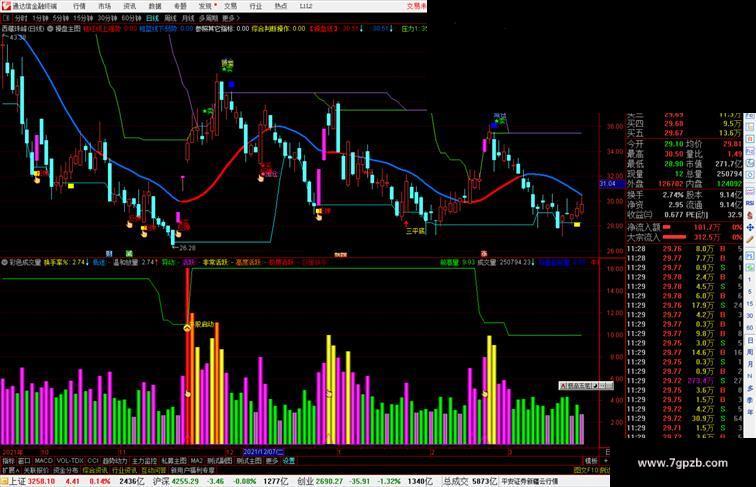This screenshot has width=756, height=487.
Task: Click the 月 monthly sidebar shortcut
Action: click(x=750, y=364)
